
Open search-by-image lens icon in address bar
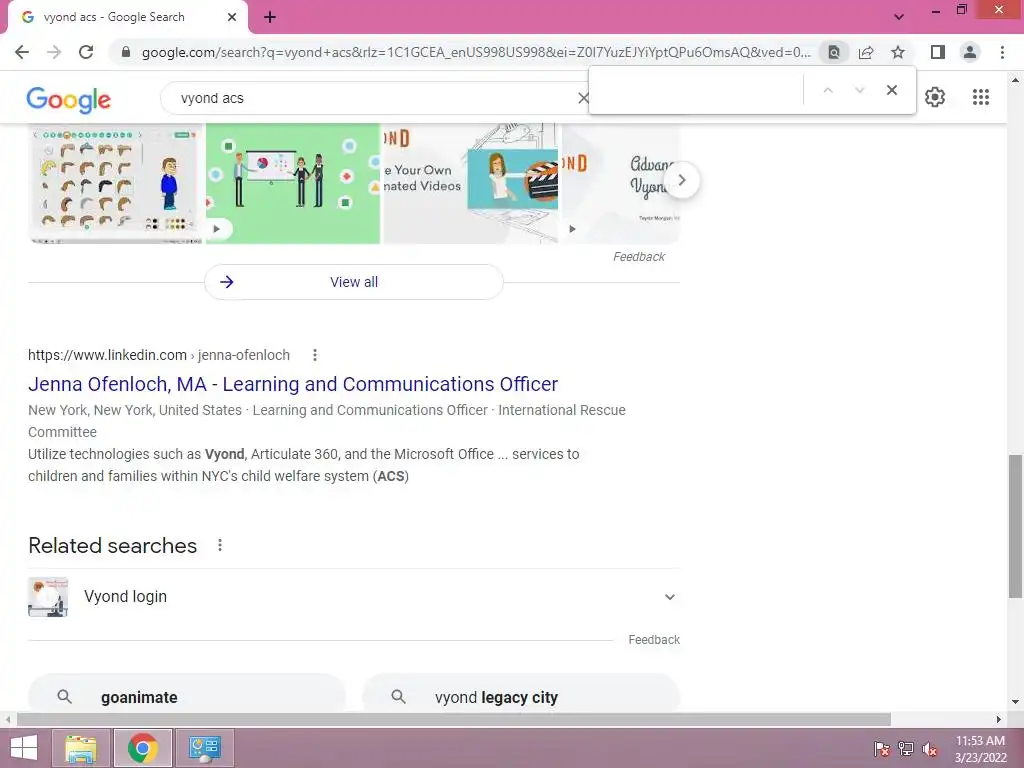(834, 52)
